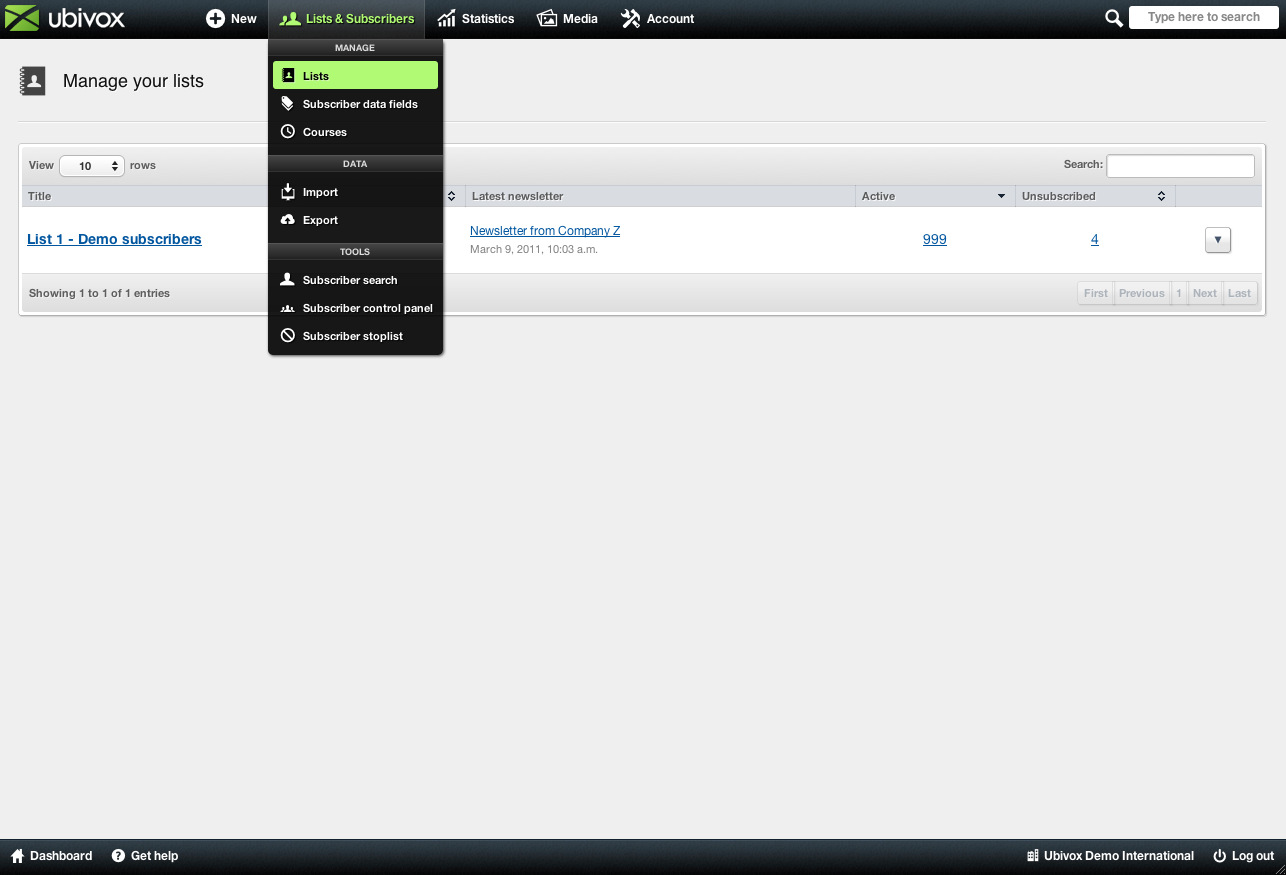The image size is (1286, 875).
Task: Click the blocked circle stoplist icon
Action: (288, 336)
